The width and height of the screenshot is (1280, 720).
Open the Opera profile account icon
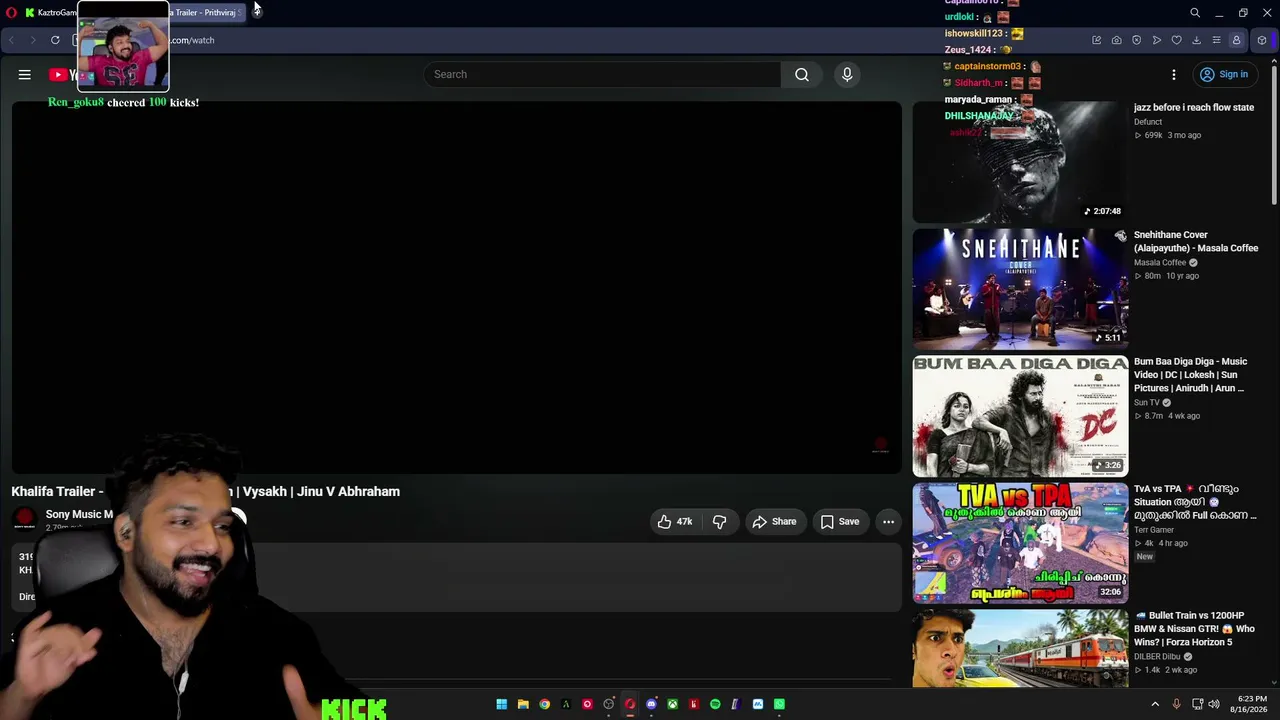click(1237, 40)
